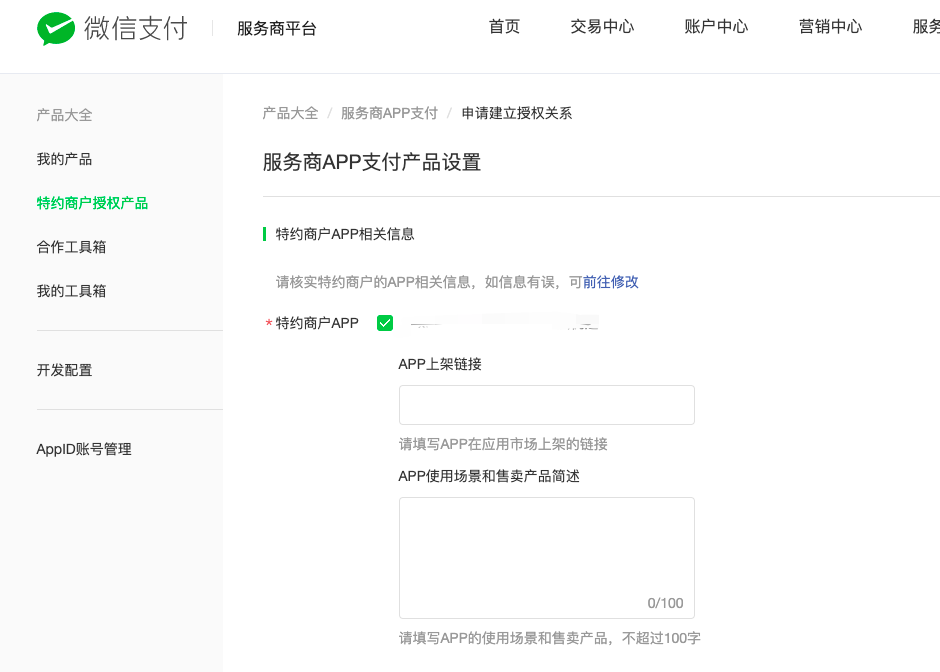940x672 pixels.
Task: Open the 首页 top navigation item
Action: (x=504, y=26)
